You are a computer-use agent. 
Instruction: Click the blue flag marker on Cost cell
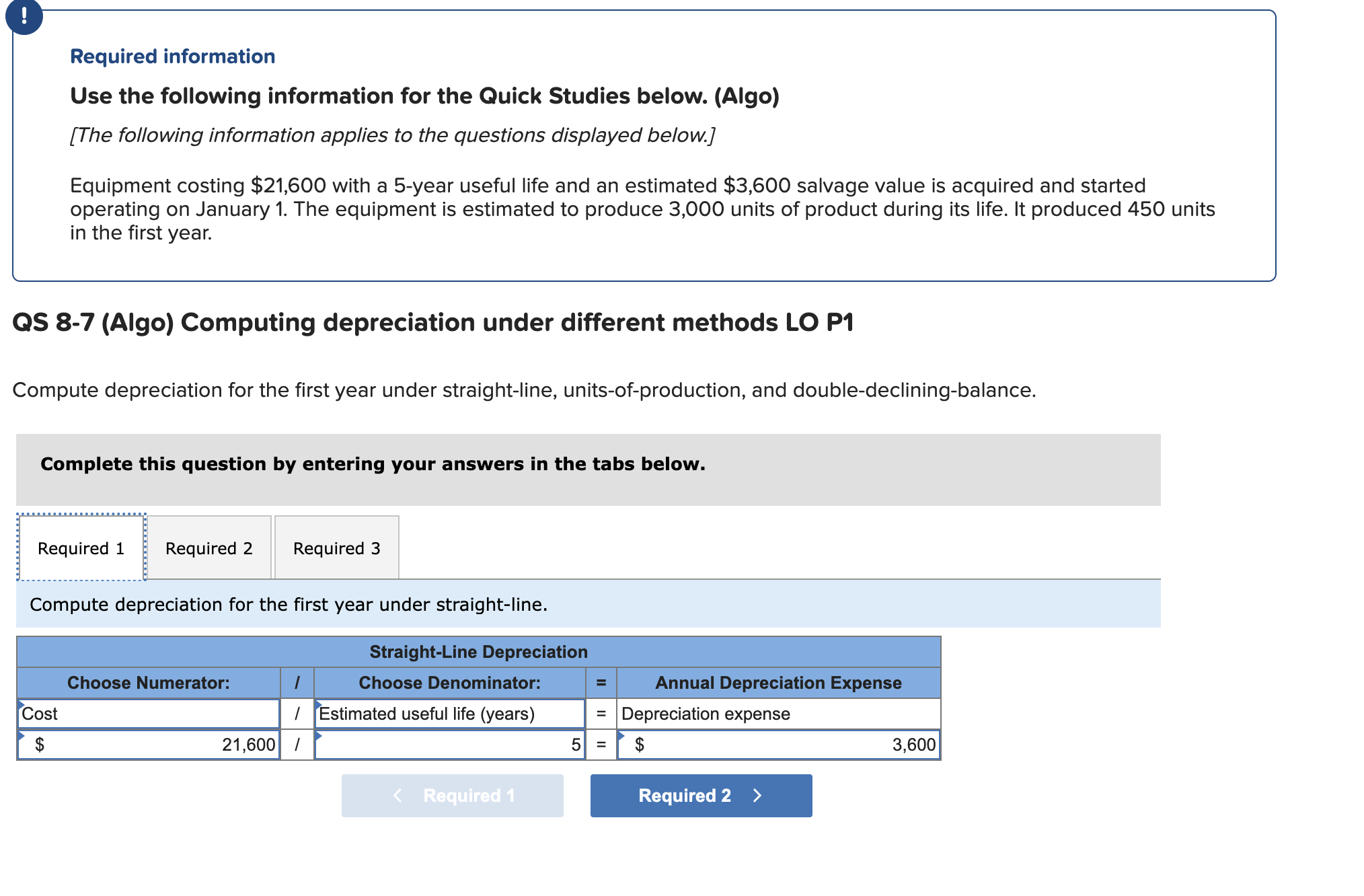[x=22, y=704]
